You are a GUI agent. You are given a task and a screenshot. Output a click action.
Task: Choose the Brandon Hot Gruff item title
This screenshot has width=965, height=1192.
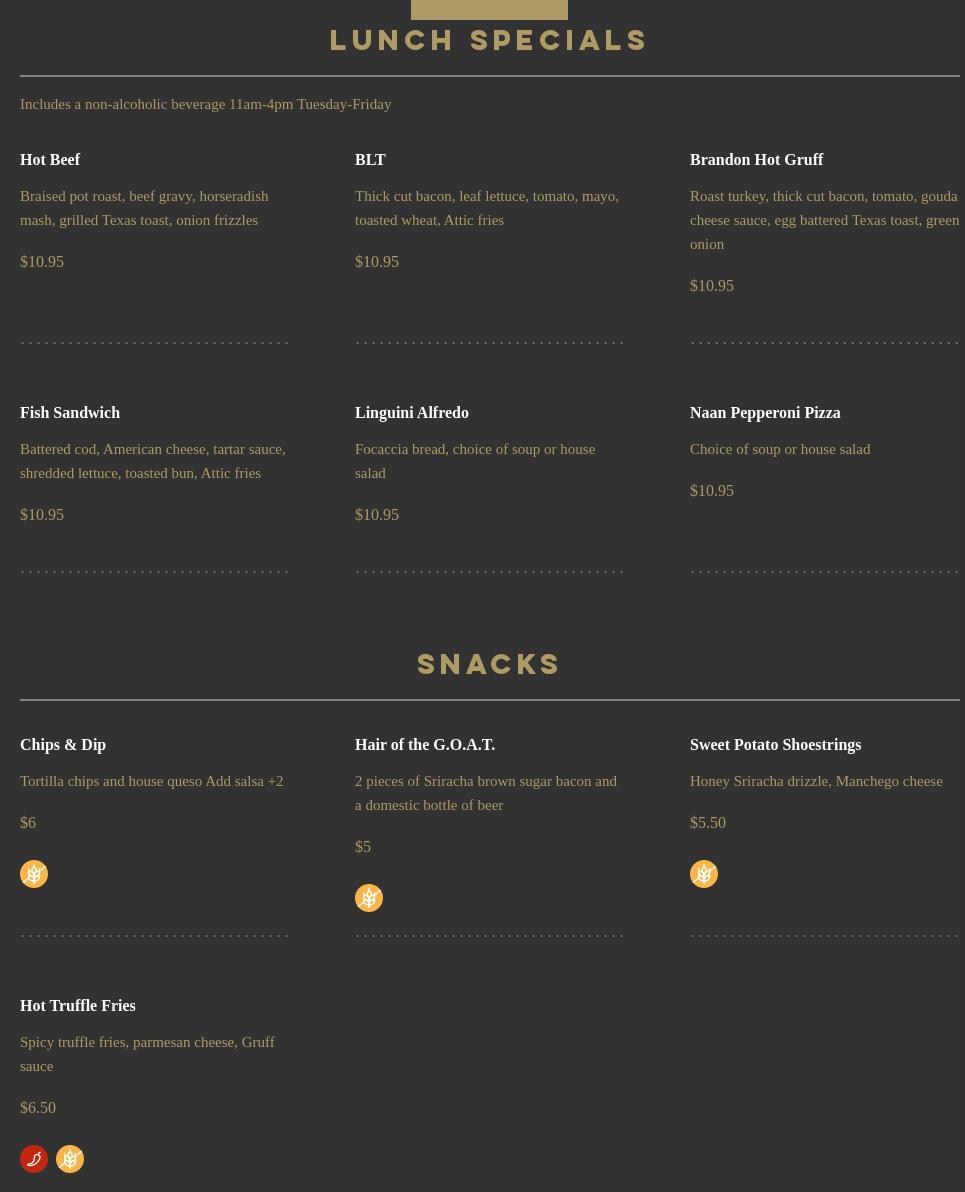tap(756, 160)
